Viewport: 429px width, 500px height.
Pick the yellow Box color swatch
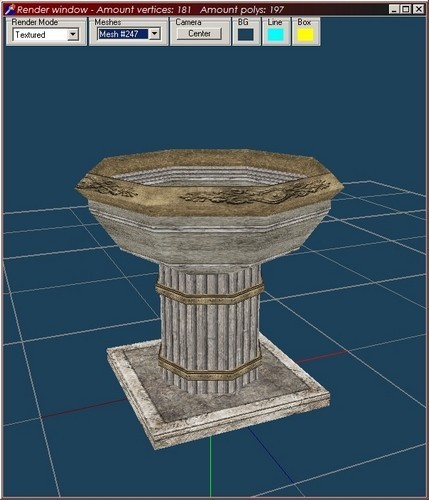pos(305,35)
